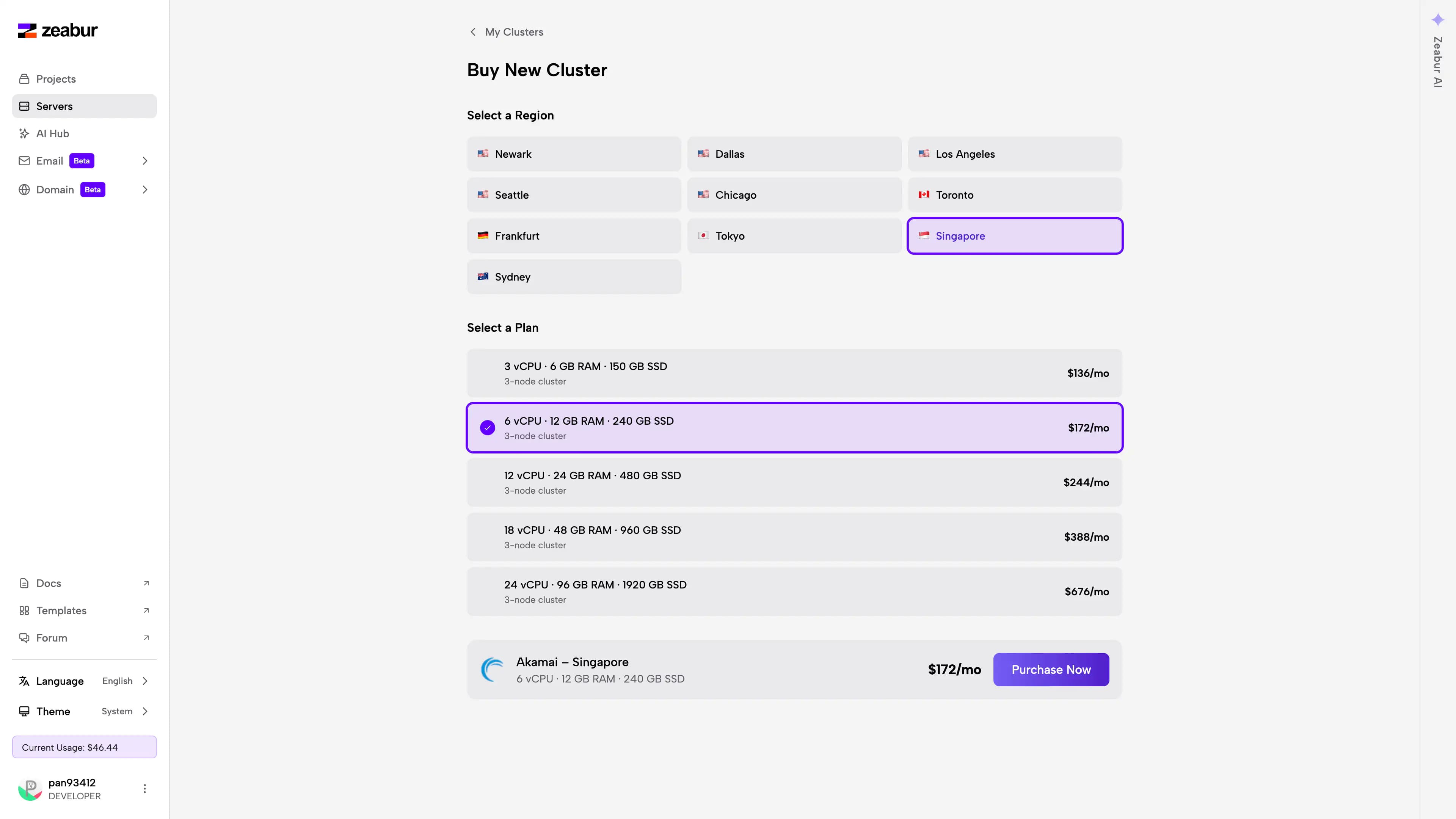Open the Templates page
Screen dimensions: 1456x819
tap(61, 610)
